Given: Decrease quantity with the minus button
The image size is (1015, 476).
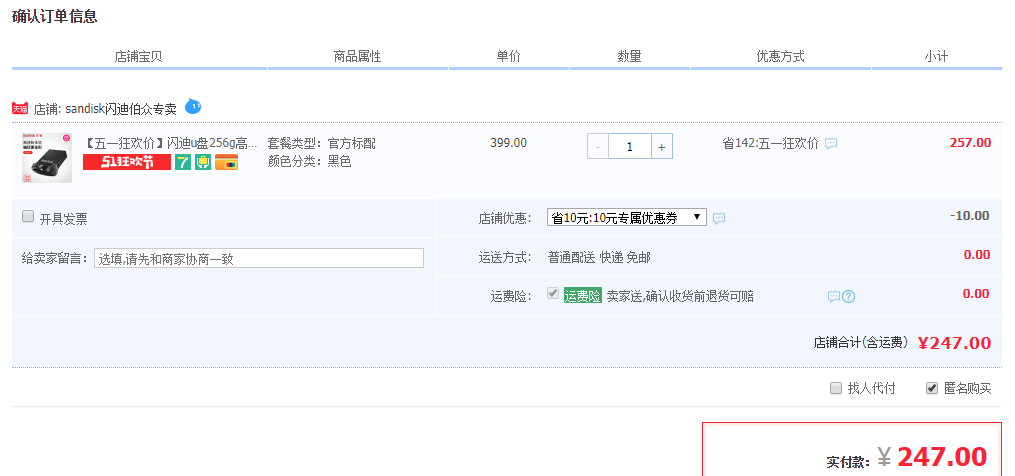Looking at the screenshot, I should tap(597, 146).
